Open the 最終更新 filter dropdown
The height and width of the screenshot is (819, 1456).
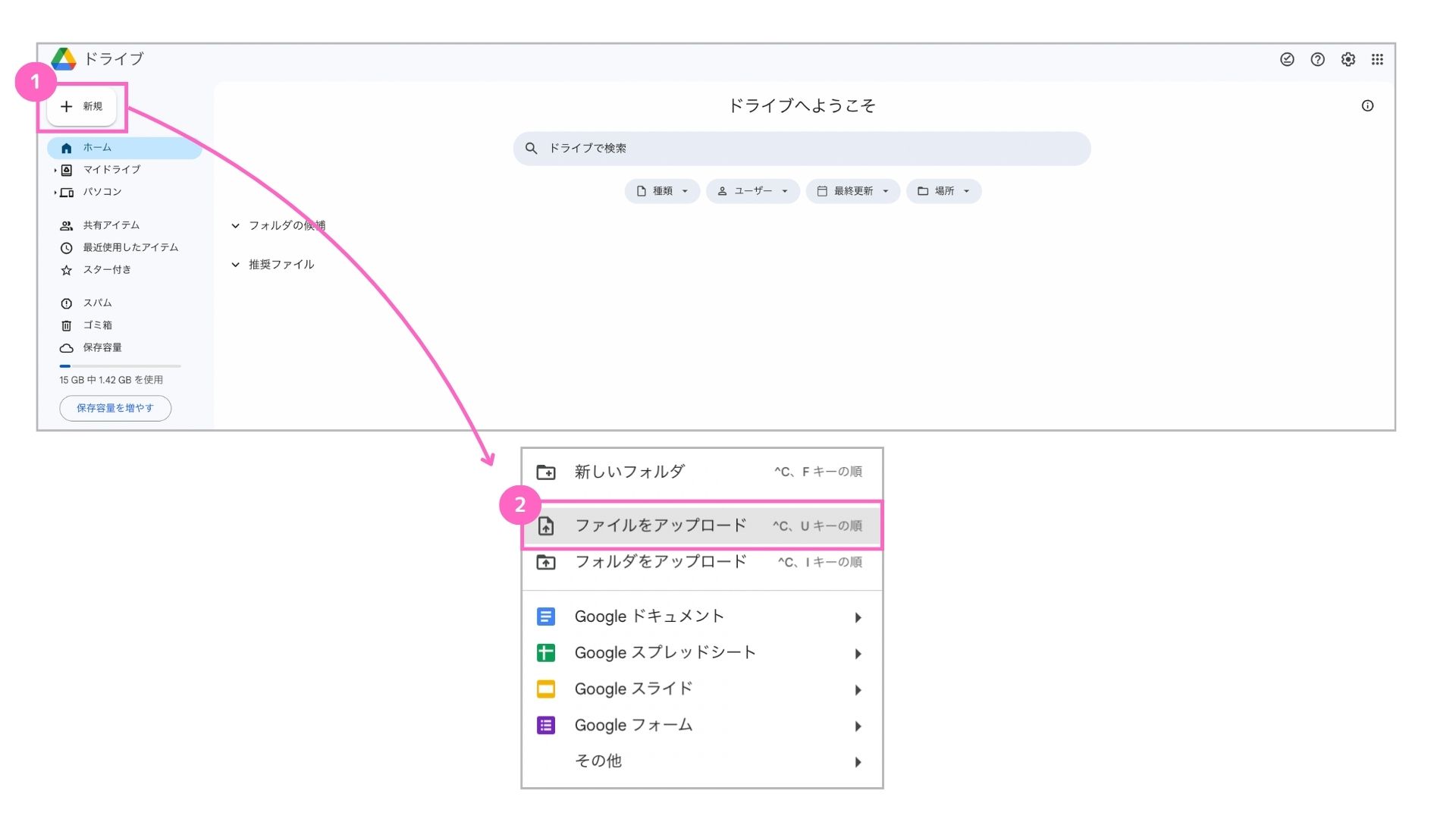click(x=852, y=191)
